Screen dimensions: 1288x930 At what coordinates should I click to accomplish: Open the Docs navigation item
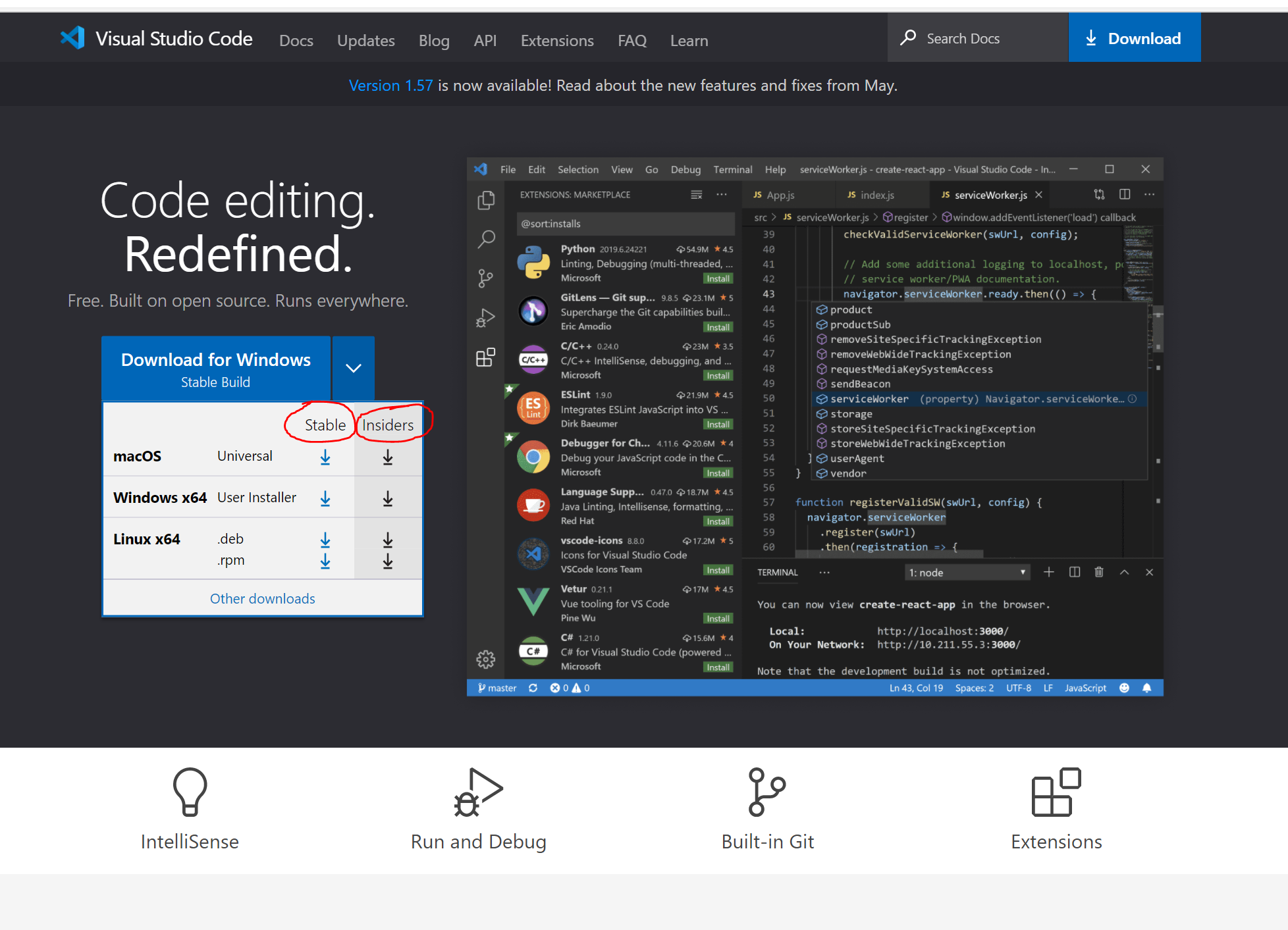(296, 41)
